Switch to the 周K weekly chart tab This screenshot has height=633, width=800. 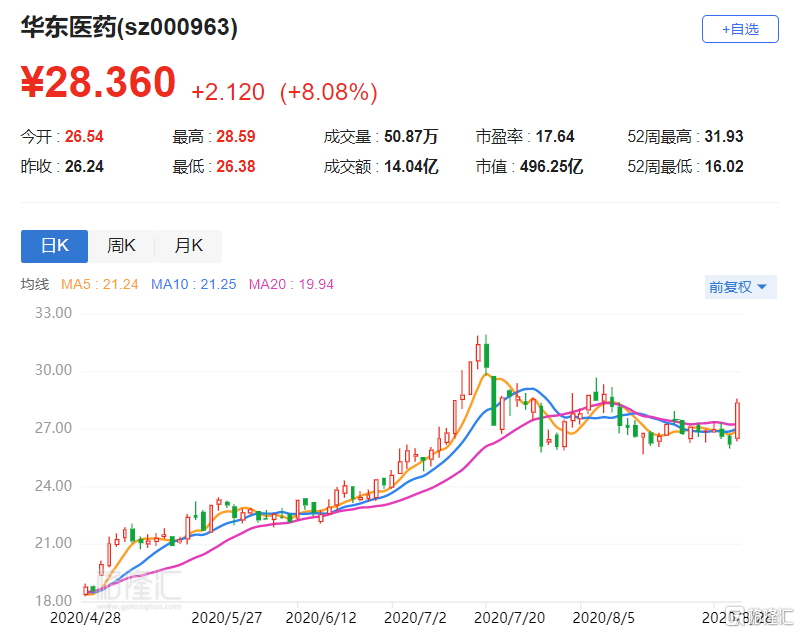click(121, 246)
